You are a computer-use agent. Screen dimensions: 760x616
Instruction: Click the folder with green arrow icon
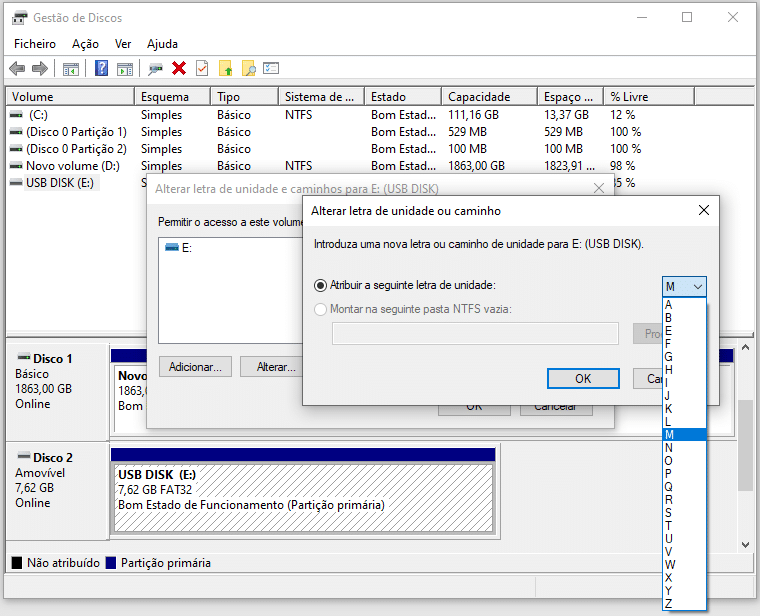point(226,68)
